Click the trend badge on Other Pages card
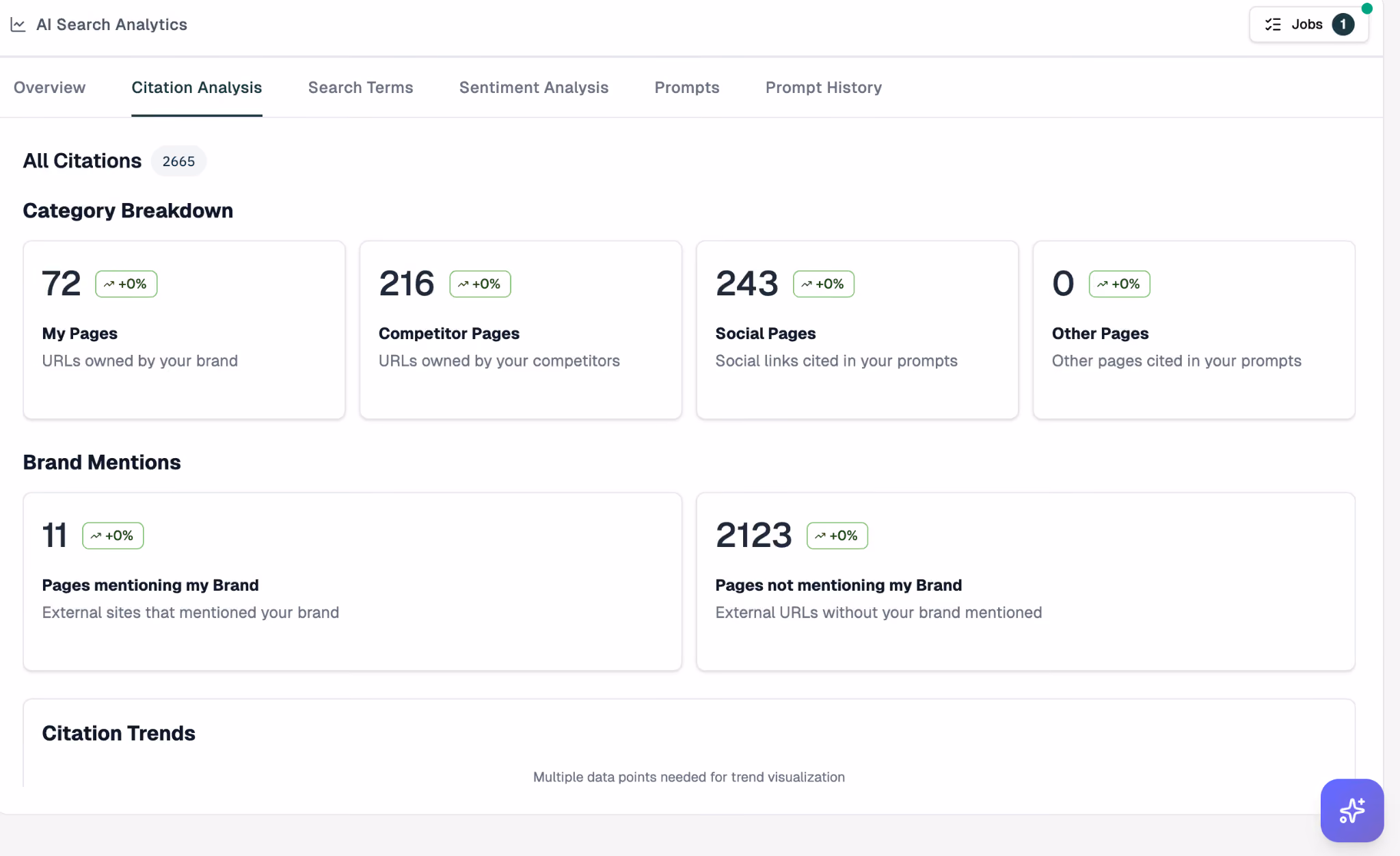 click(1120, 284)
